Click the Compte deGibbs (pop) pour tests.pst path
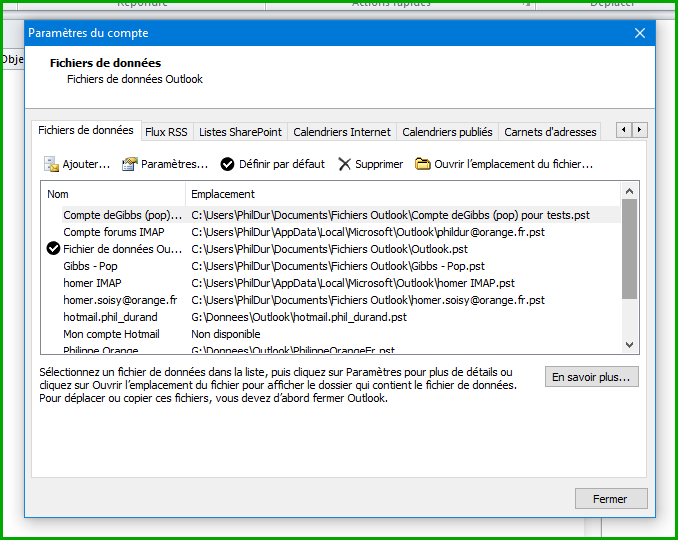The height and width of the screenshot is (540, 678). click(390, 215)
